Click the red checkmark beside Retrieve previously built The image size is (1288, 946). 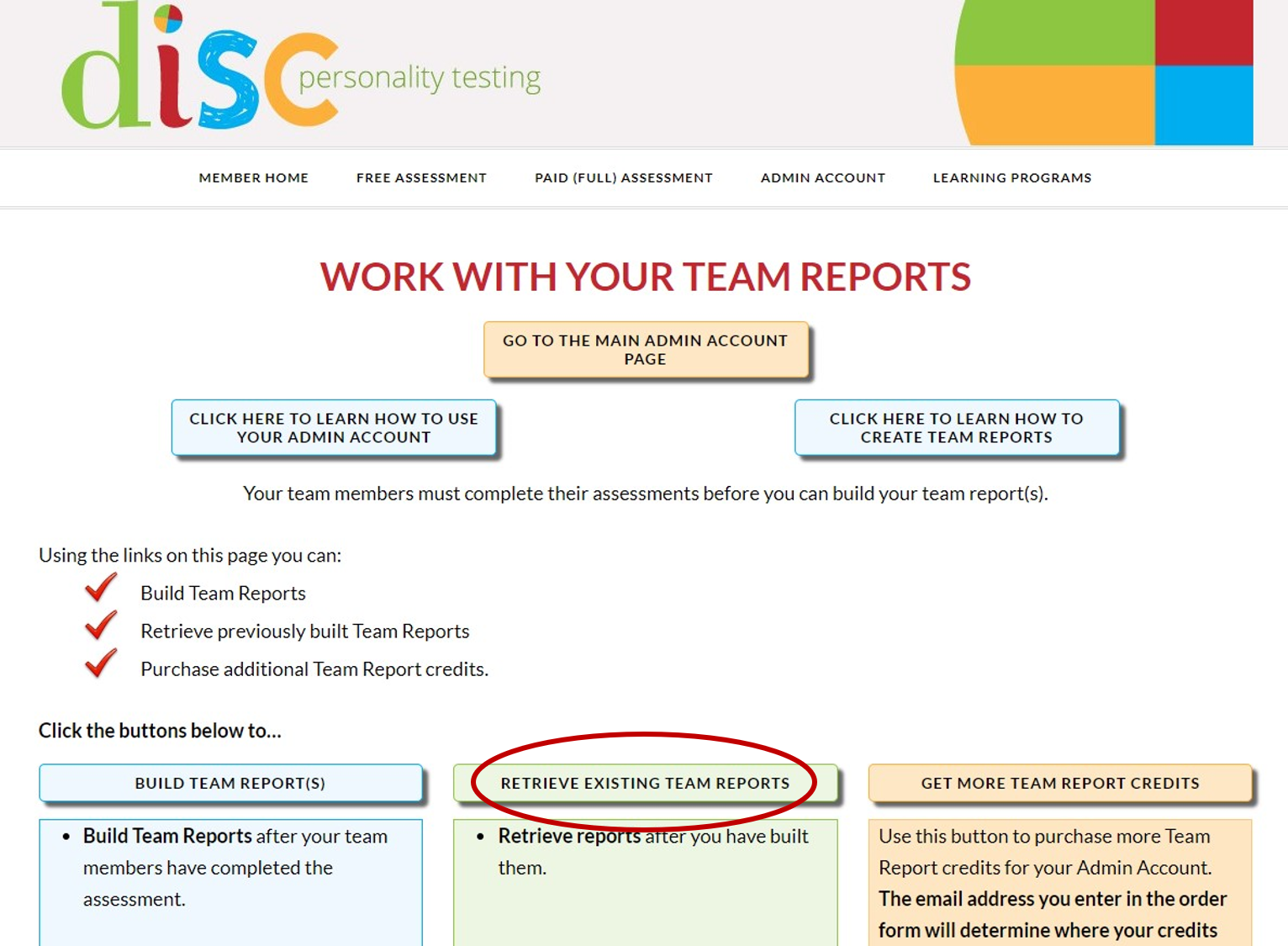click(101, 625)
